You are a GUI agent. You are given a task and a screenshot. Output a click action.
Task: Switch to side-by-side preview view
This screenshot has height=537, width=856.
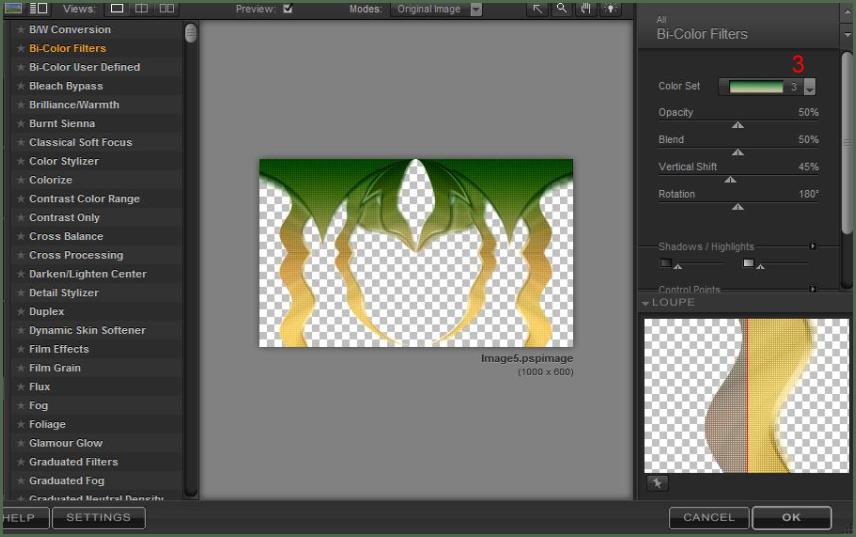point(167,9)
